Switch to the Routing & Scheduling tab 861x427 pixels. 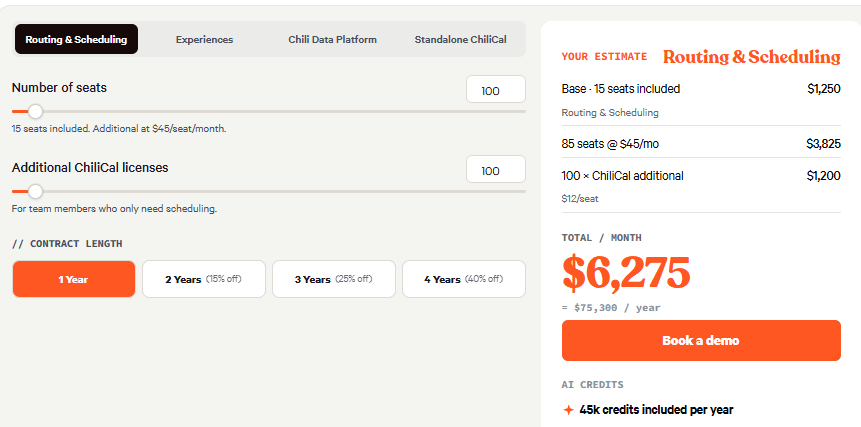click(76, 40)
